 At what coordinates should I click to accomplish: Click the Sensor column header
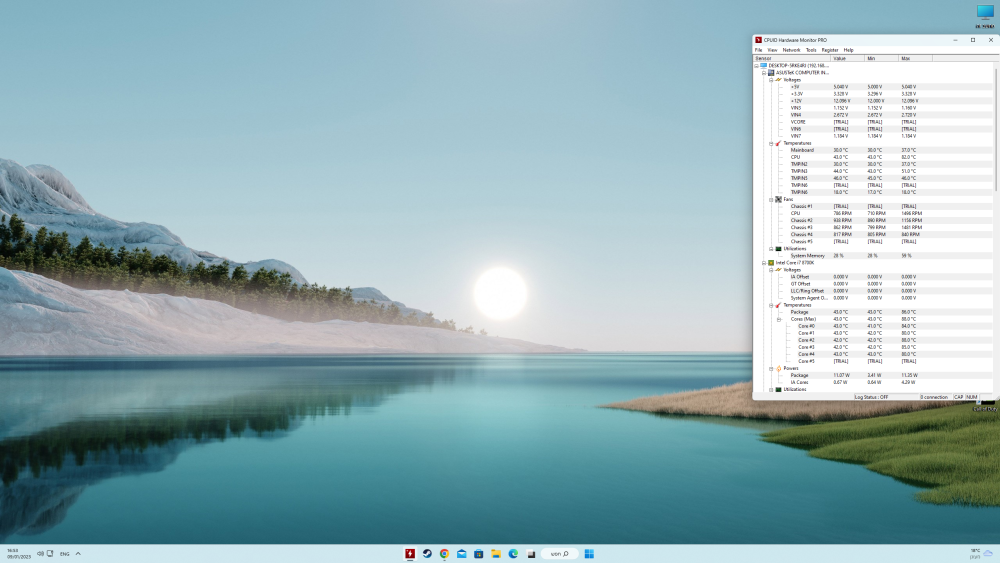(791, 58)
